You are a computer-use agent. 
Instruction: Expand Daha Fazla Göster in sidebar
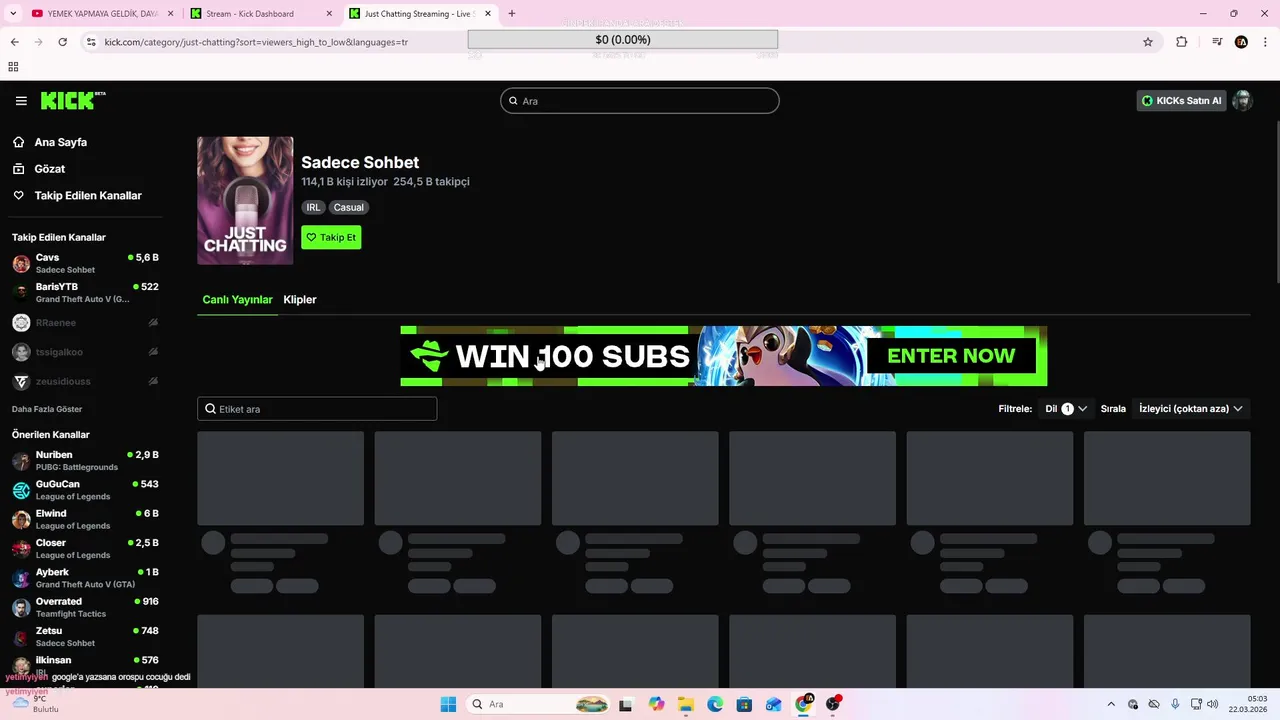tap(47, 409)
